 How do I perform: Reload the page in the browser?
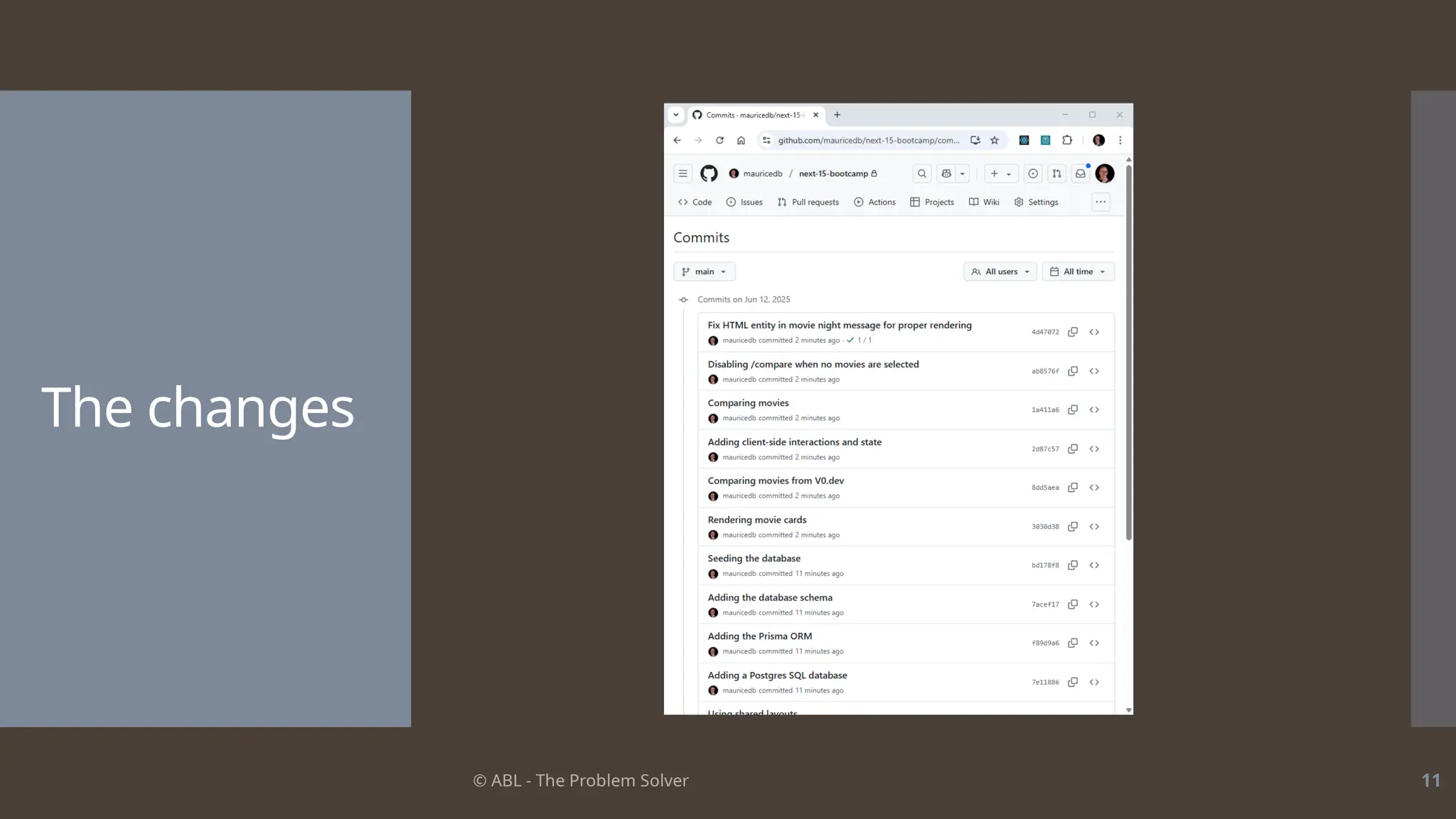[x=719, y=141]
